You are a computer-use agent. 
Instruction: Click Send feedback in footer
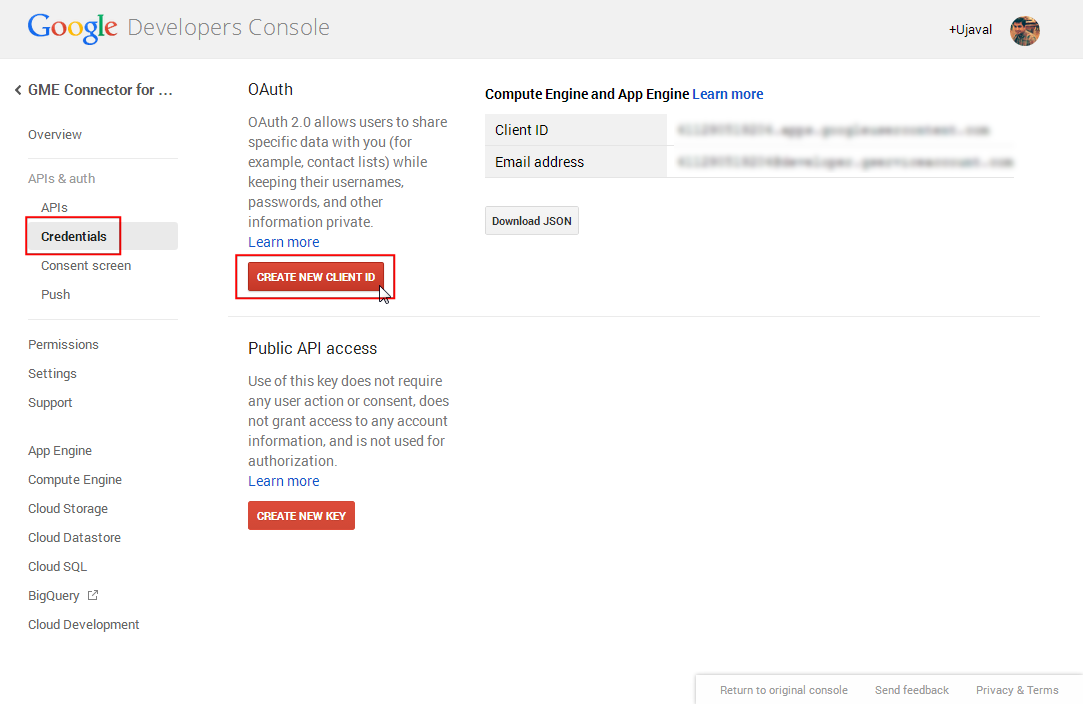pos(912,690)
